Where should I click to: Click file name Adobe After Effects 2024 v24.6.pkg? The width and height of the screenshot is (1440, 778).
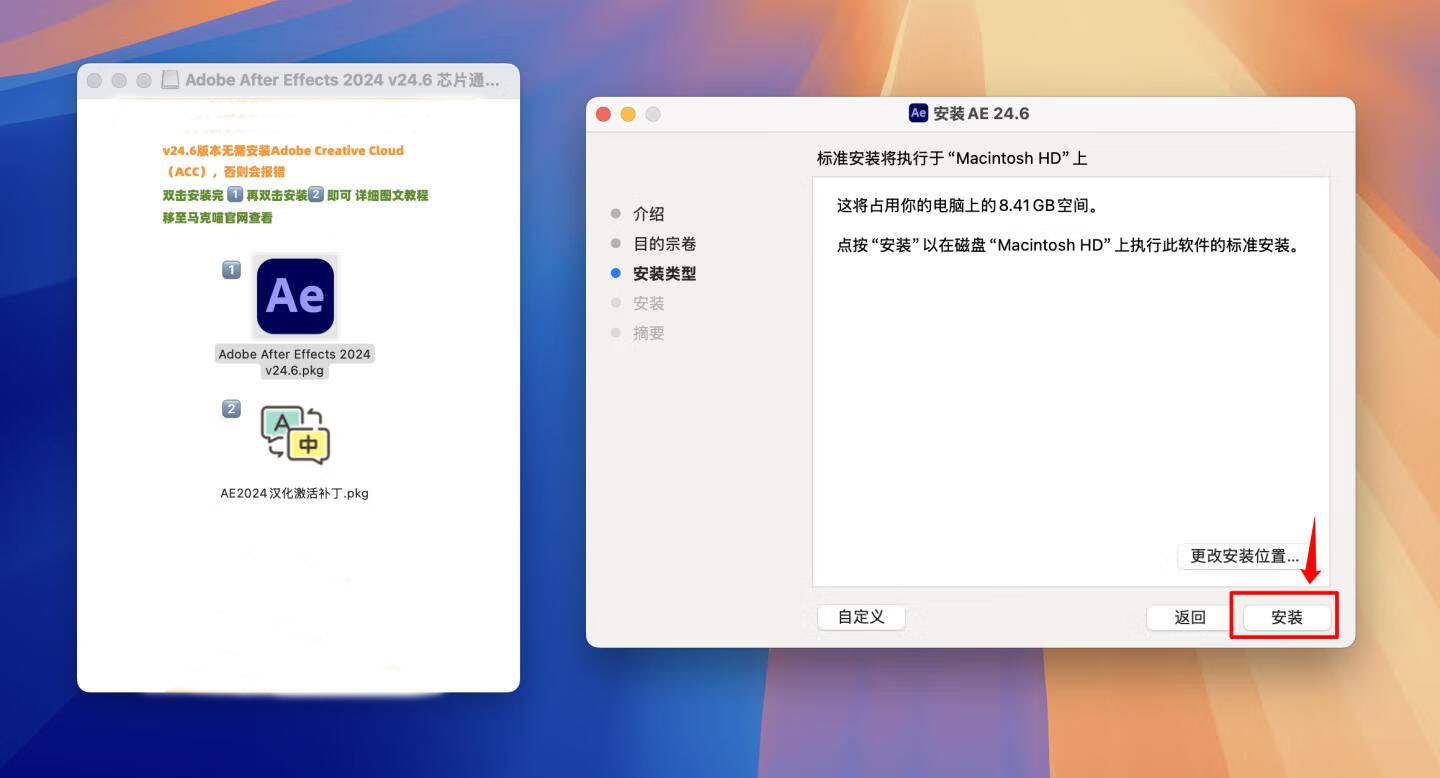click(295, 362)
